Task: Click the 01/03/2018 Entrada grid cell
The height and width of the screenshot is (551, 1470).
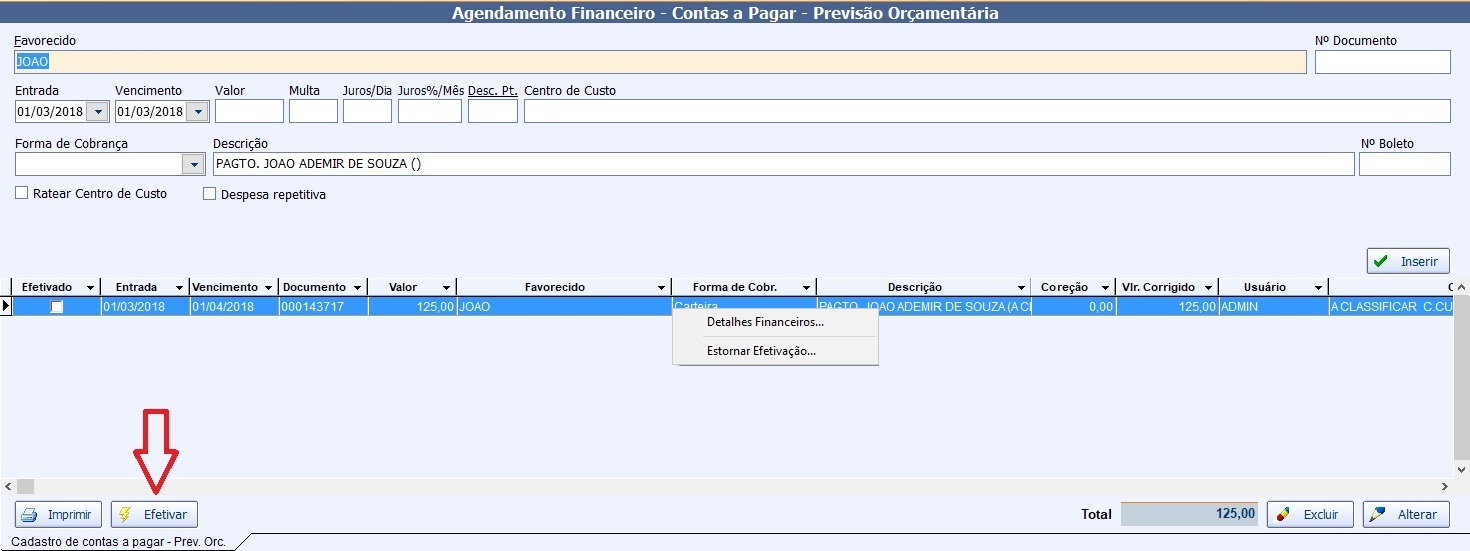Action: 145,307
